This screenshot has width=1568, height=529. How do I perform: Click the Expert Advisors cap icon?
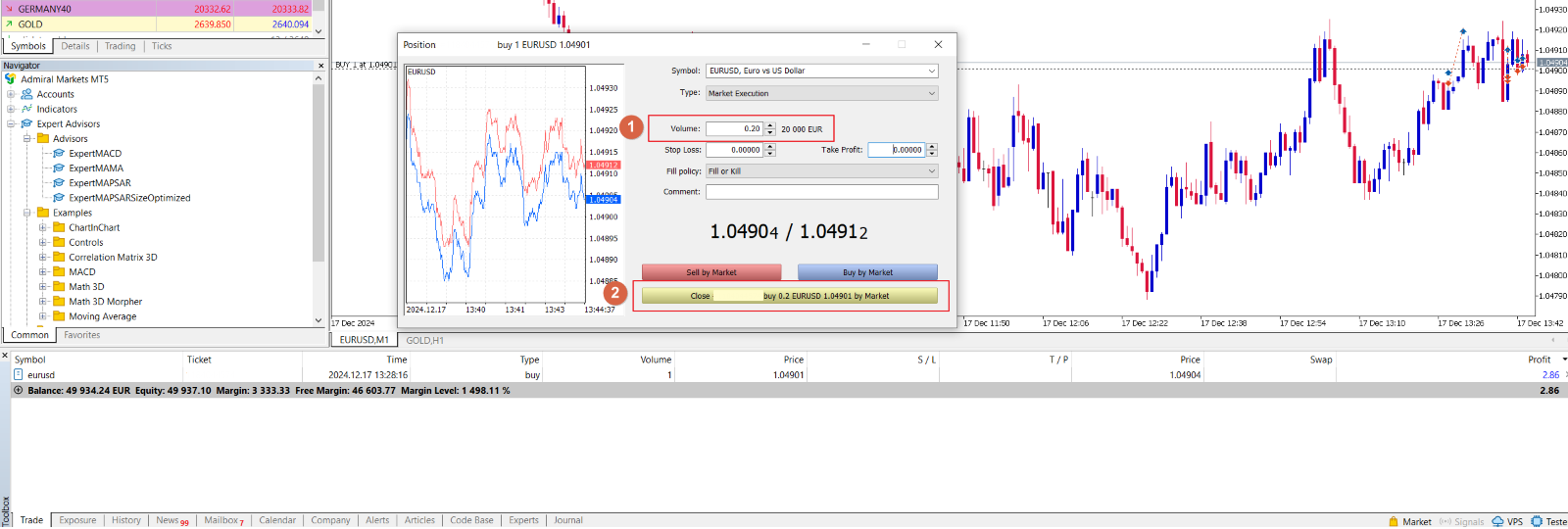tap(26, 123)
